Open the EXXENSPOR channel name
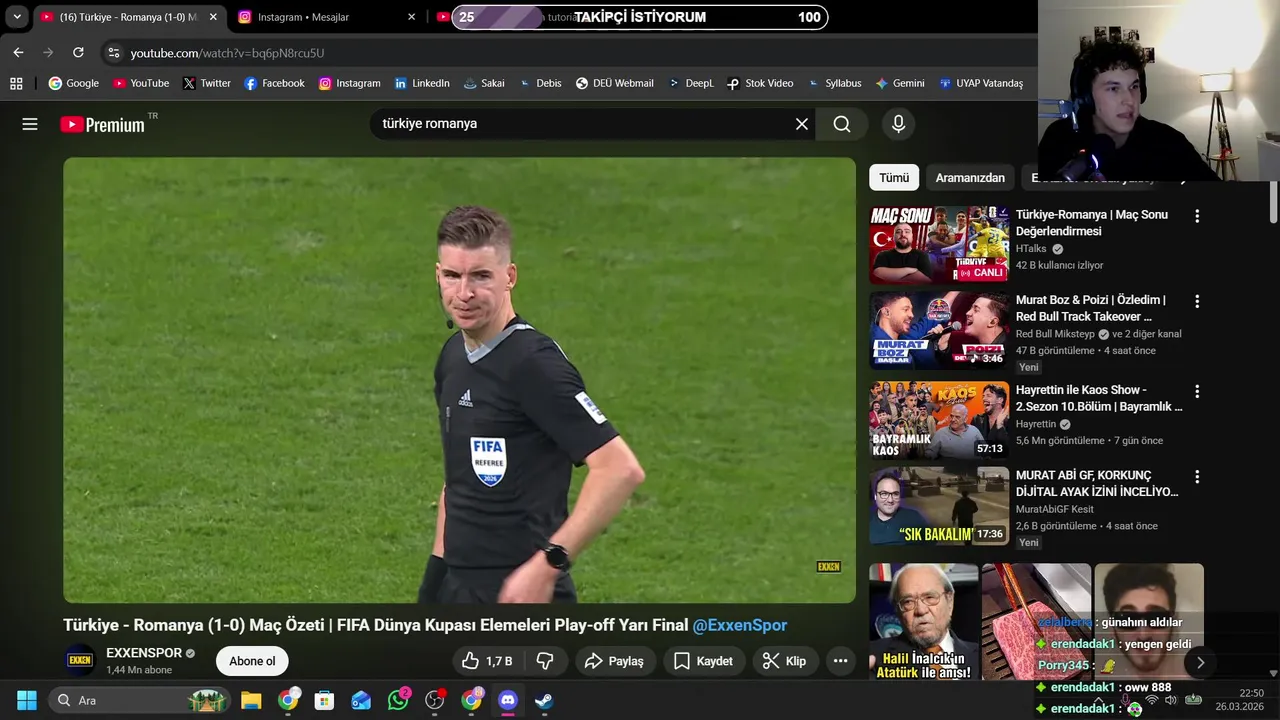1280x720 pixels. pos(144,653)
